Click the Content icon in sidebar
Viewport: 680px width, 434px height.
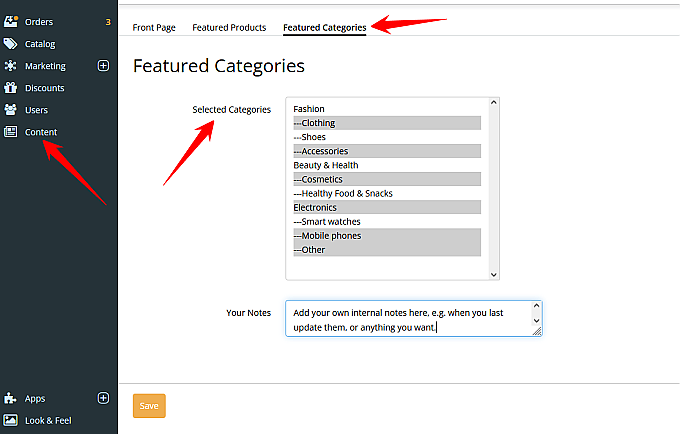click(x=10, y=131)
